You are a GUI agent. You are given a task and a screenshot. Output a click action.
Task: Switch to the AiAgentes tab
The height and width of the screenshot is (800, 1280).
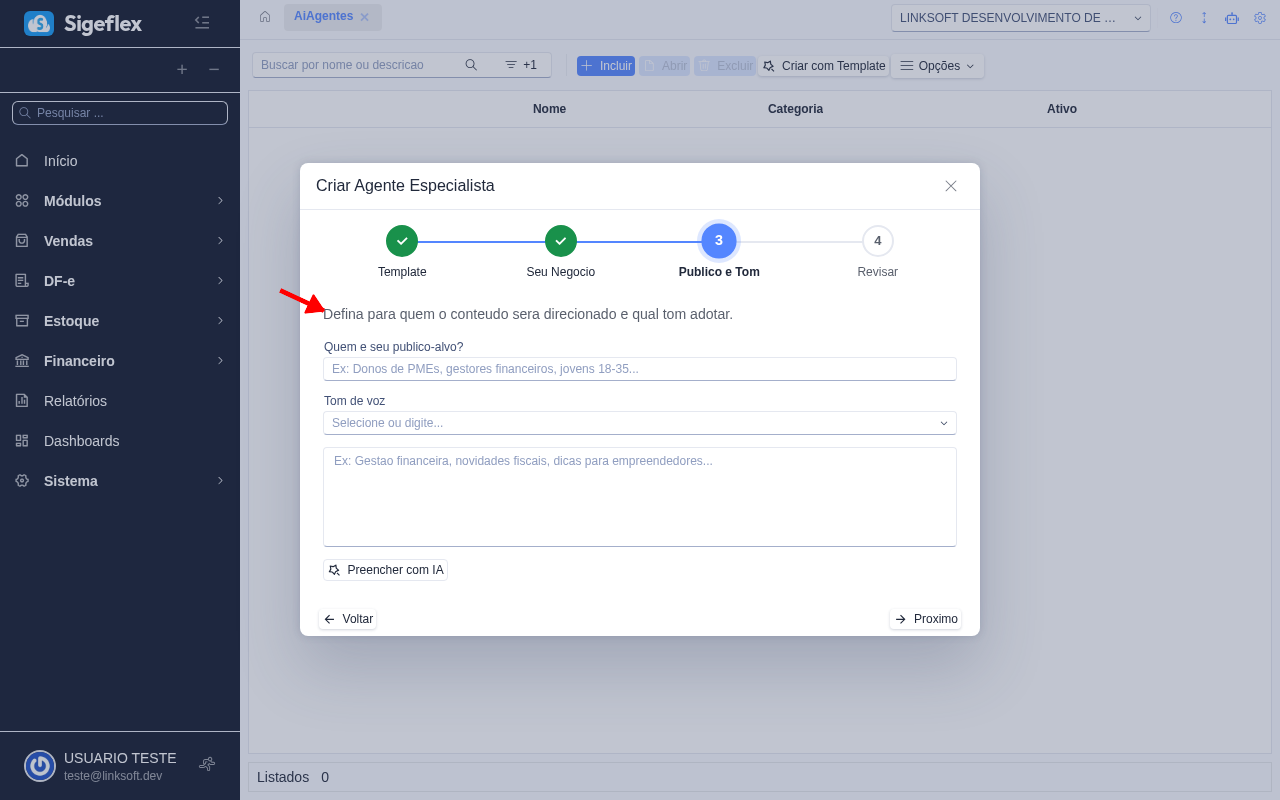(x=323, y=17)
